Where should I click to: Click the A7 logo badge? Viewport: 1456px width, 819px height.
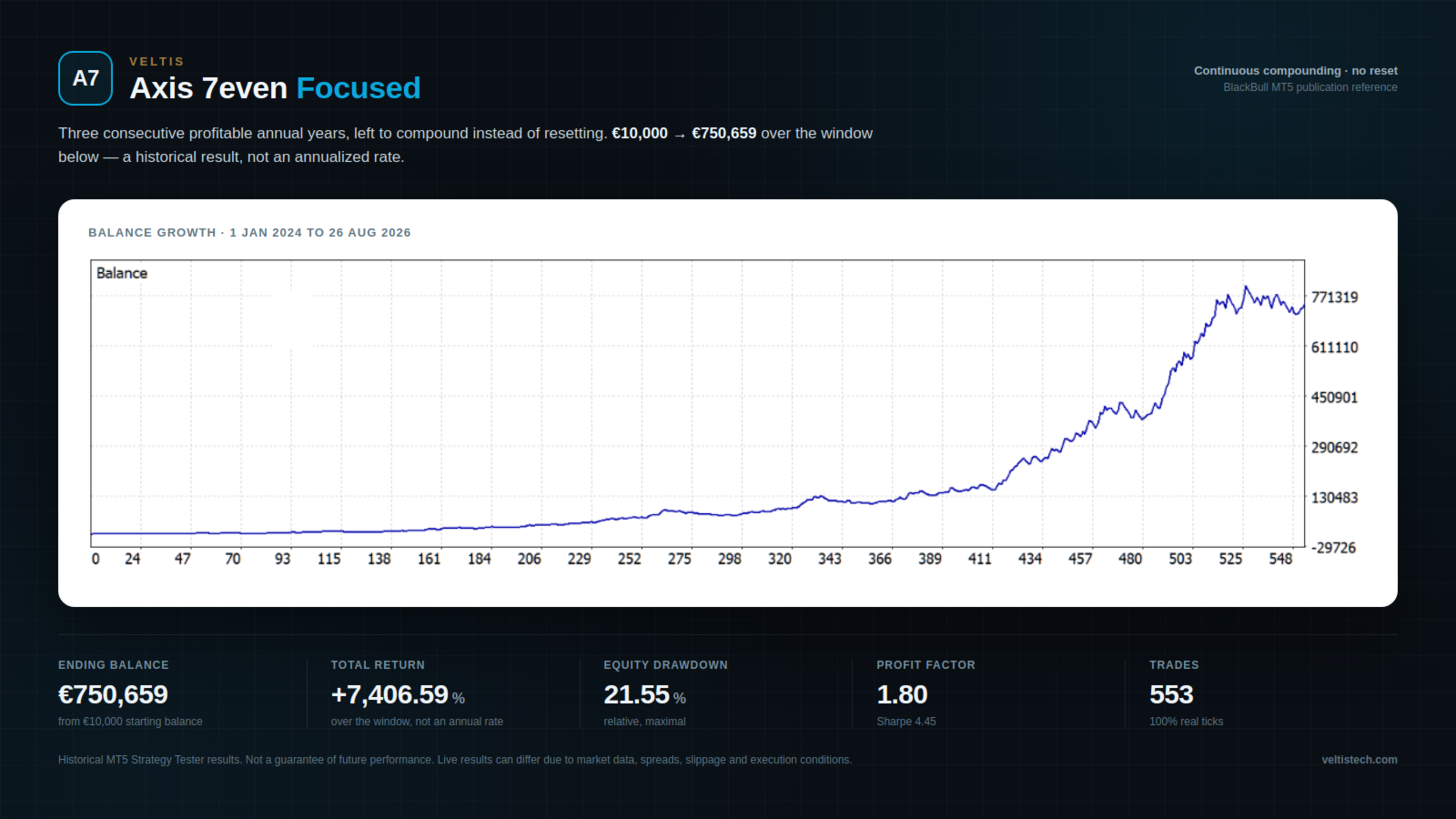coord(86,78)
